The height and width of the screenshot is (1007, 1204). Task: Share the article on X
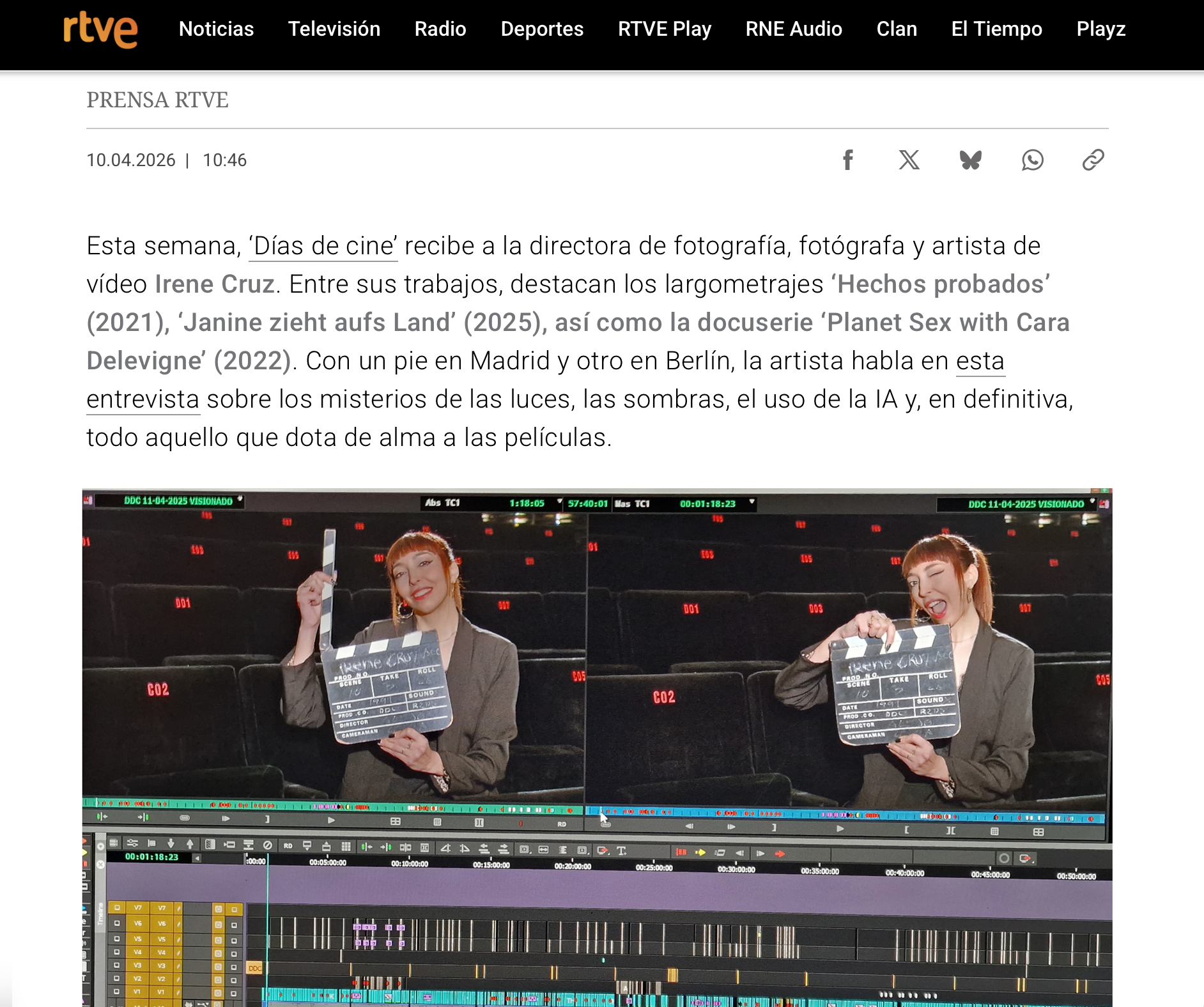click(x=909, y=160)
